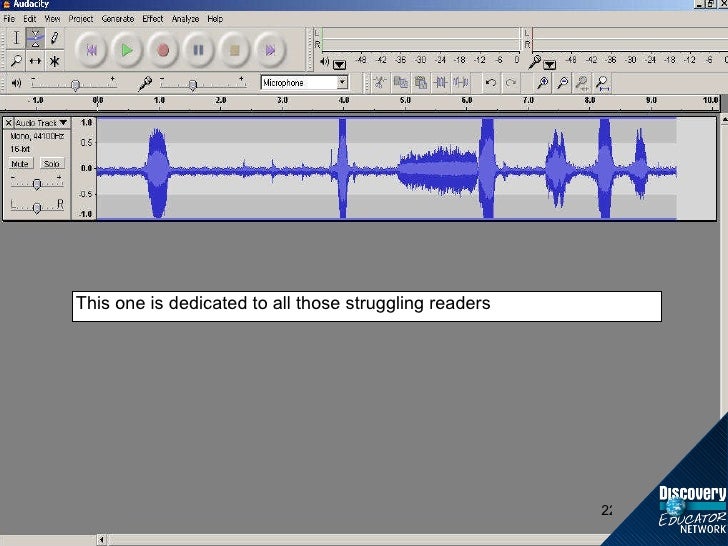Click the Copy icon in edit toolbar

click(x=400, y=83)
